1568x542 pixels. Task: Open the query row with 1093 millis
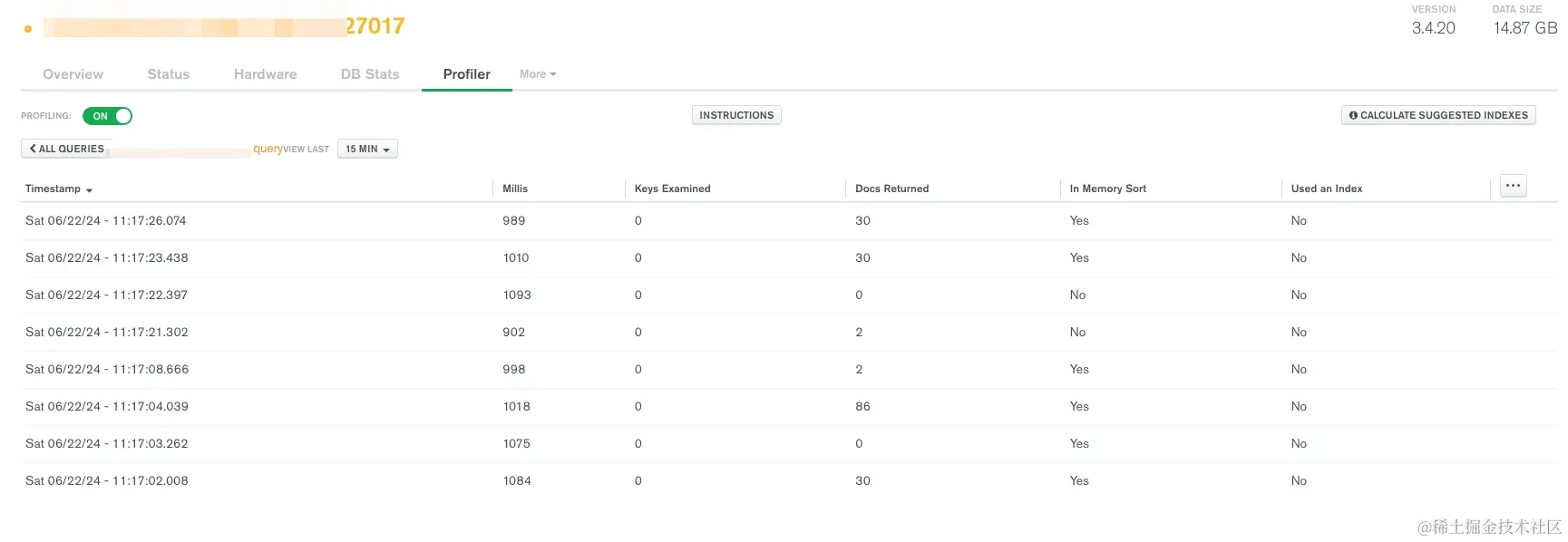click(x=517, y=295)
